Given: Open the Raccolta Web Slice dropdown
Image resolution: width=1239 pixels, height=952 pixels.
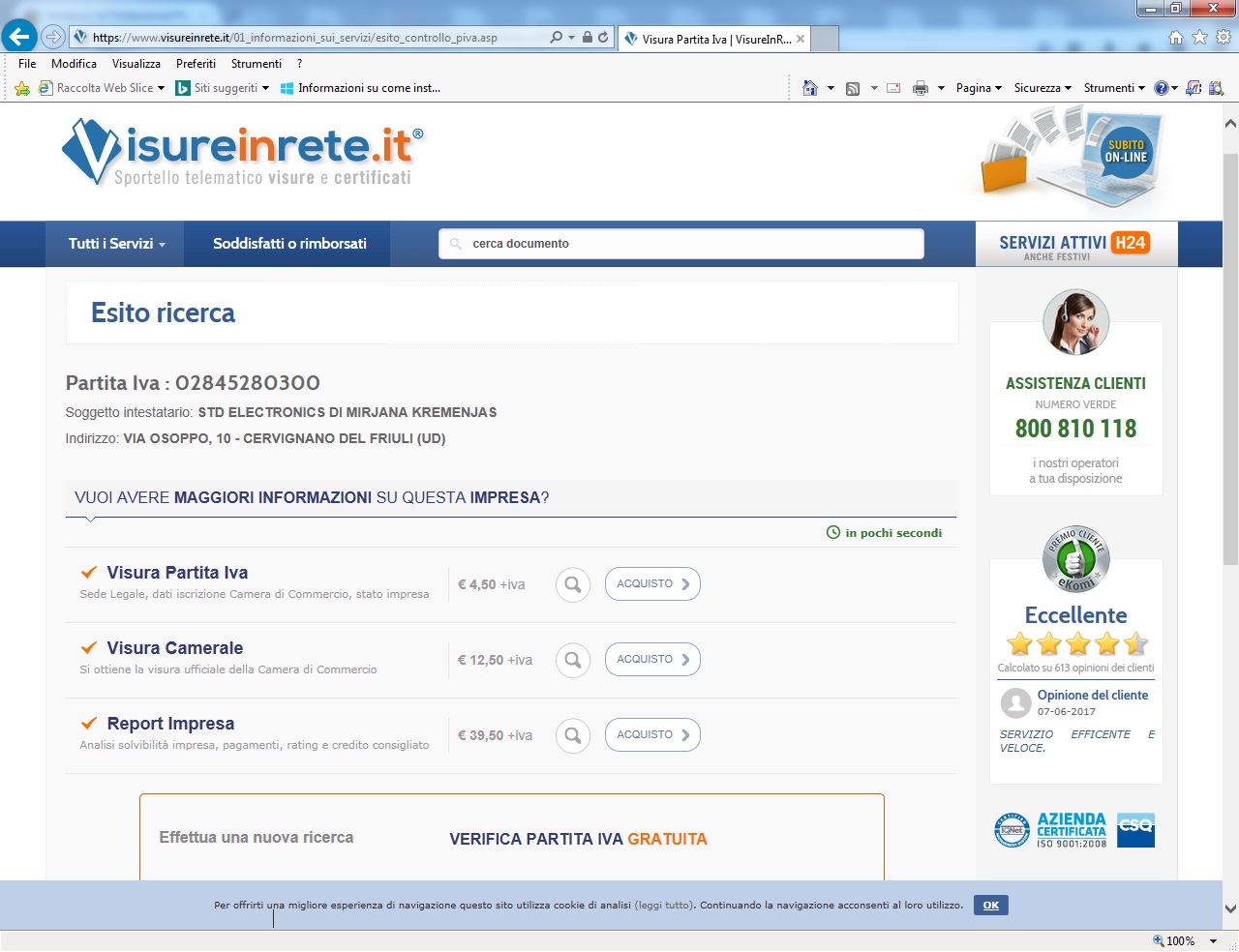Looking at the screenshot, I should coord(161,88).
